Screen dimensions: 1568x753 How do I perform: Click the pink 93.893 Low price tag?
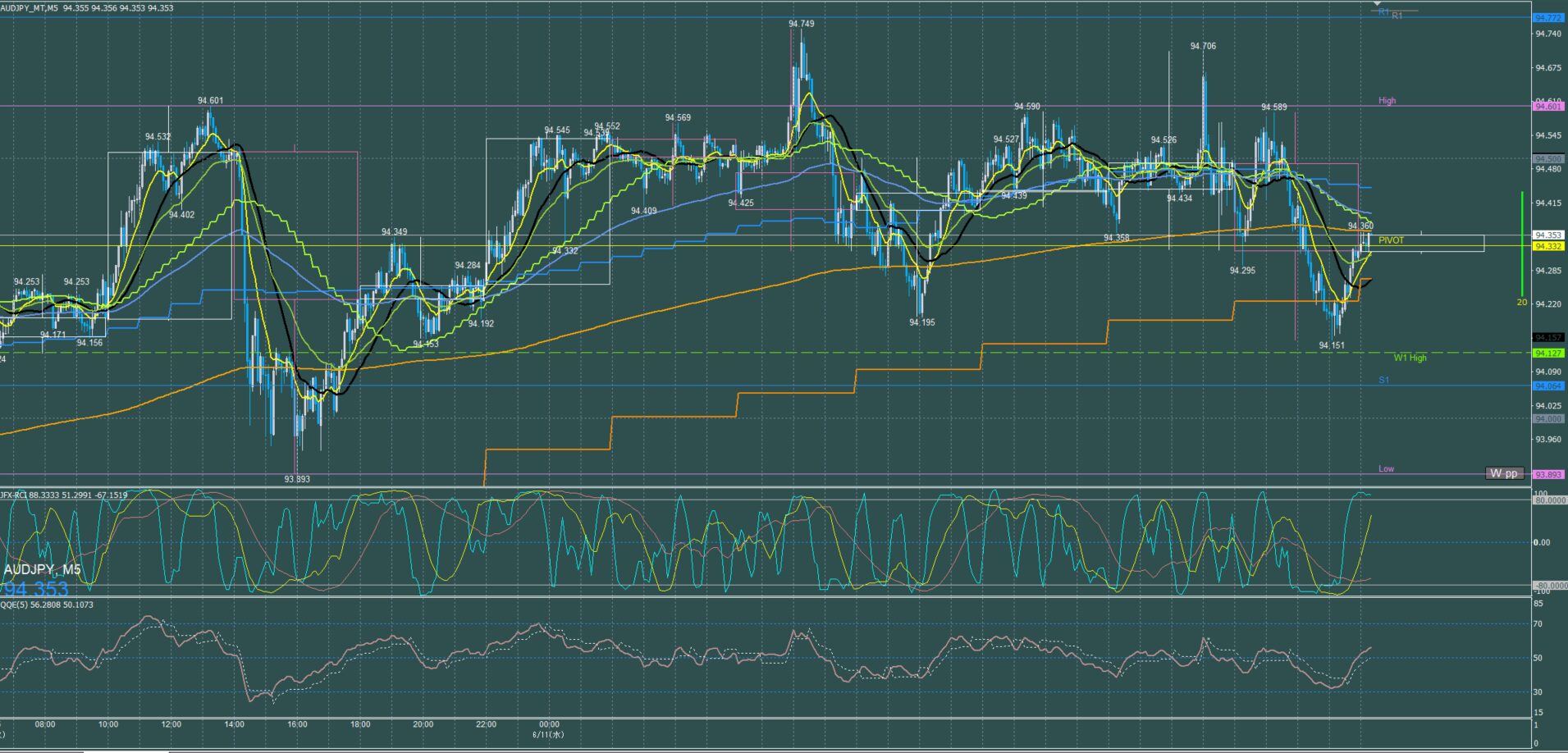(x=1548, y=474)
